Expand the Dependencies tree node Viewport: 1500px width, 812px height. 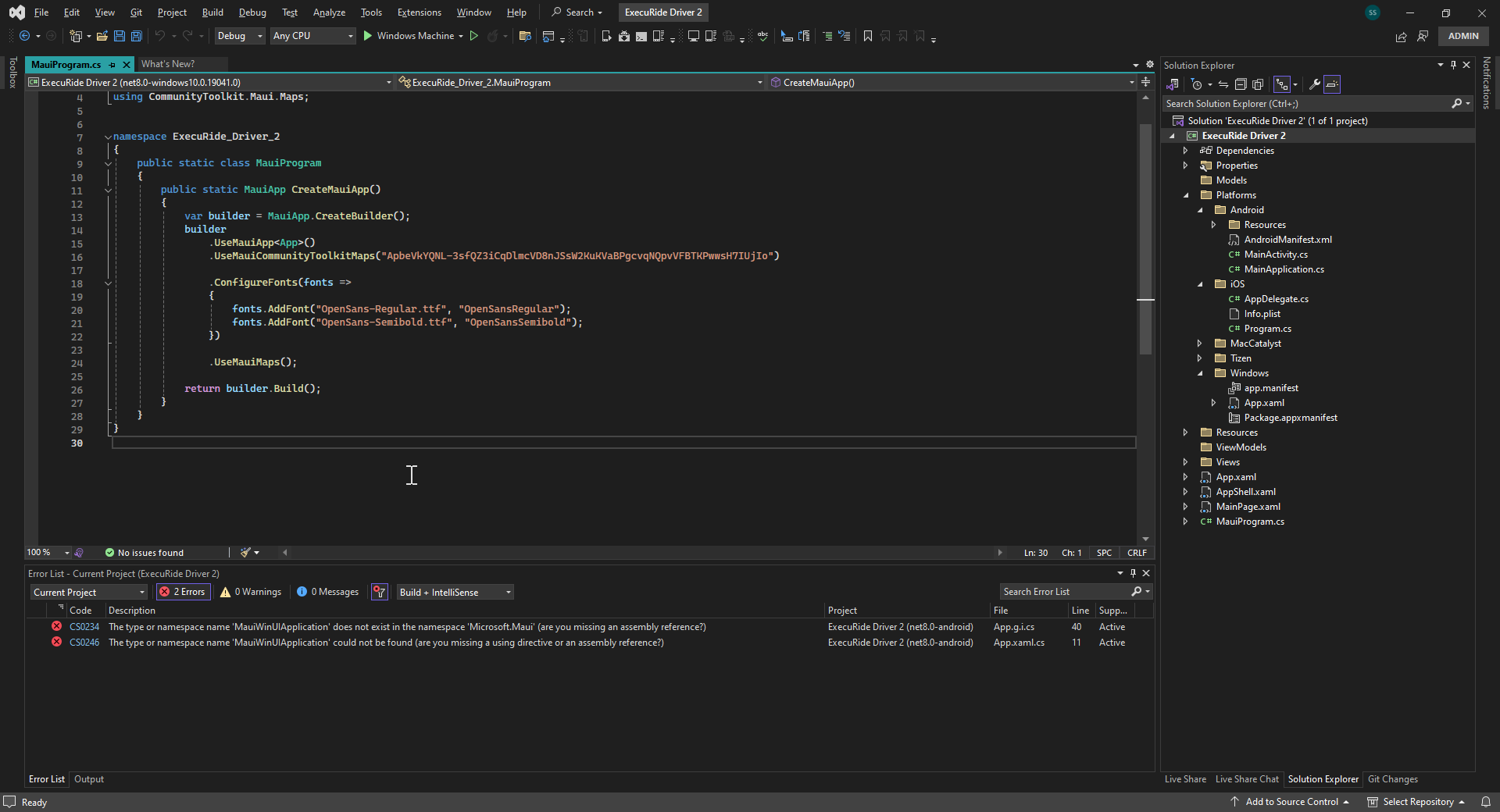pyautogui.click(x=1185, y=151)
